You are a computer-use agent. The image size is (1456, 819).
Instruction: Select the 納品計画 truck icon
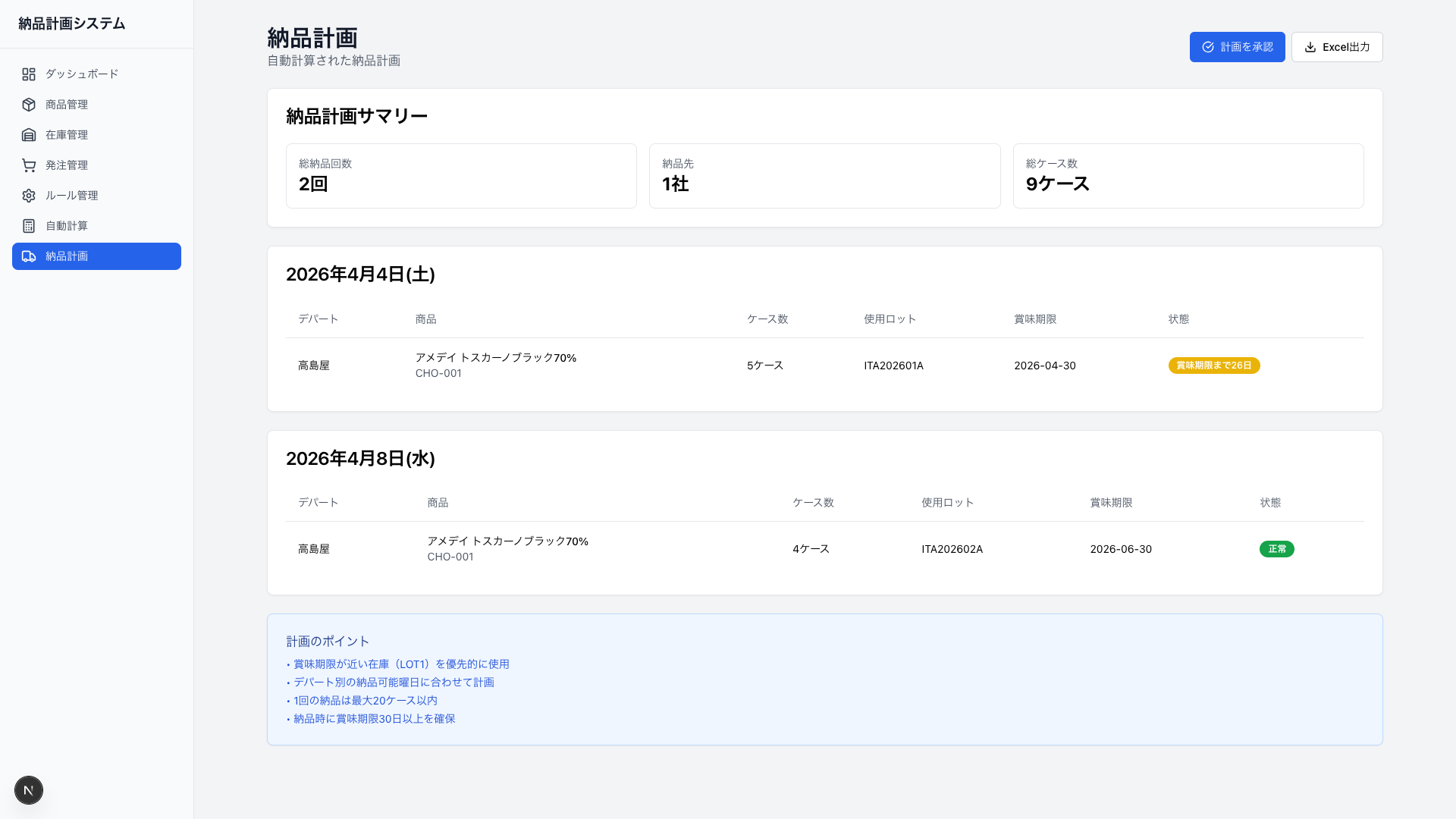pyautogui.click(x=29, y=256)
